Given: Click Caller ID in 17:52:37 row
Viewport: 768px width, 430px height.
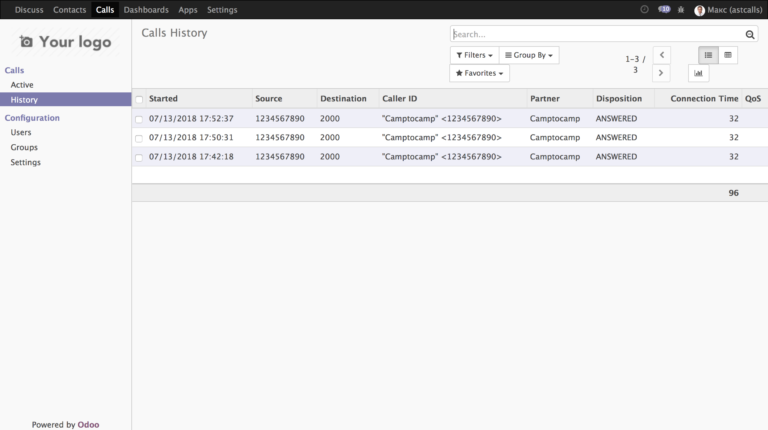Looking at the screenshot, I should click(442, 119).
